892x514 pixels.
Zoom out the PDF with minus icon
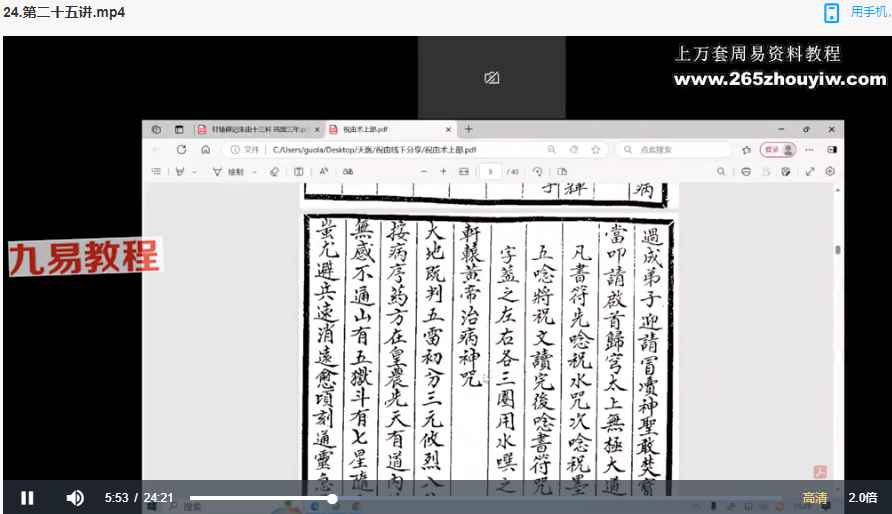click(424, 172)
